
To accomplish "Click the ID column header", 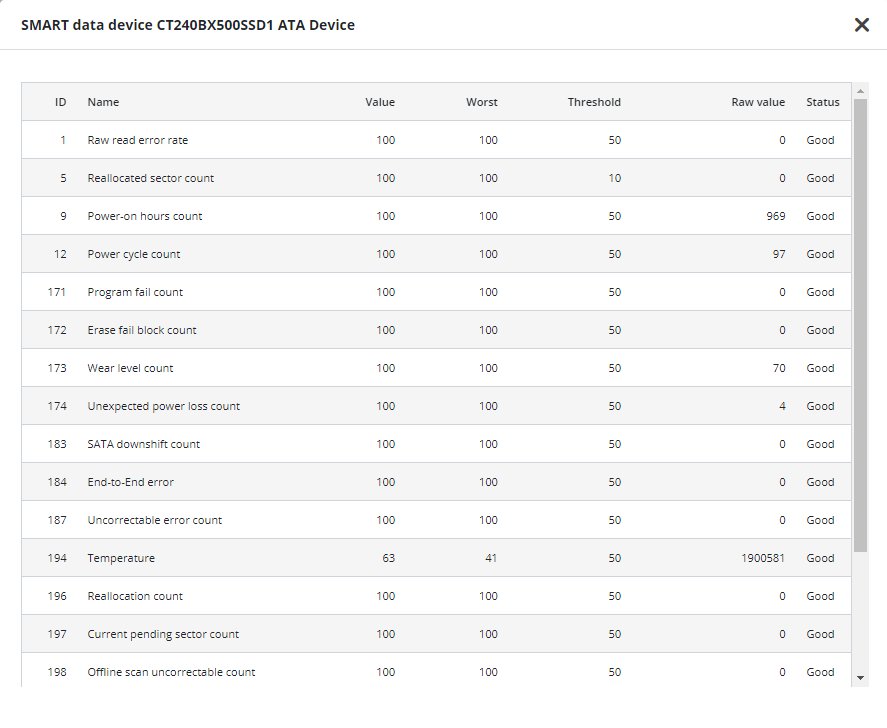I will [61, 102].
